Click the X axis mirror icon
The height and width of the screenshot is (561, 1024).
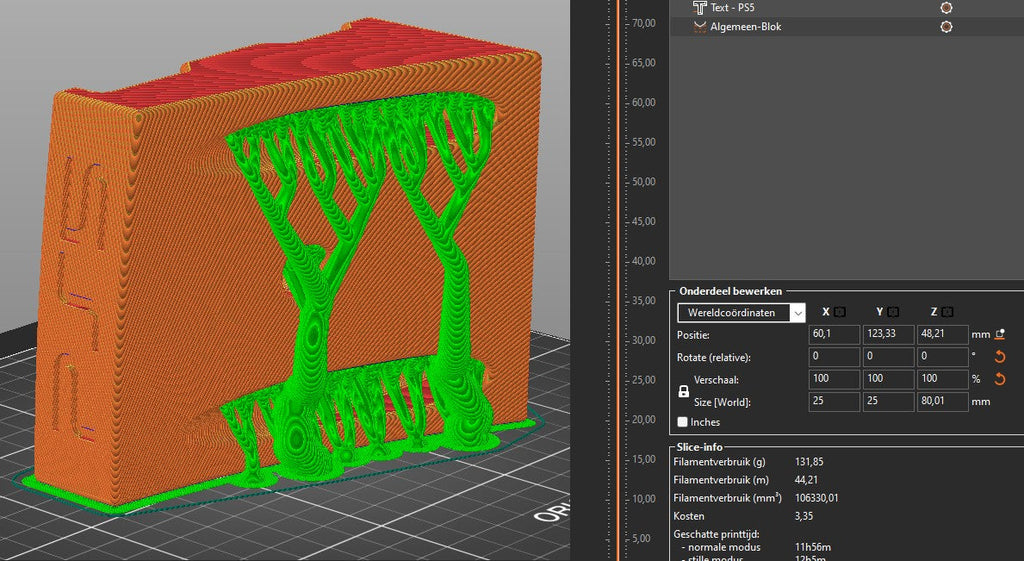(x=840, y=313)
